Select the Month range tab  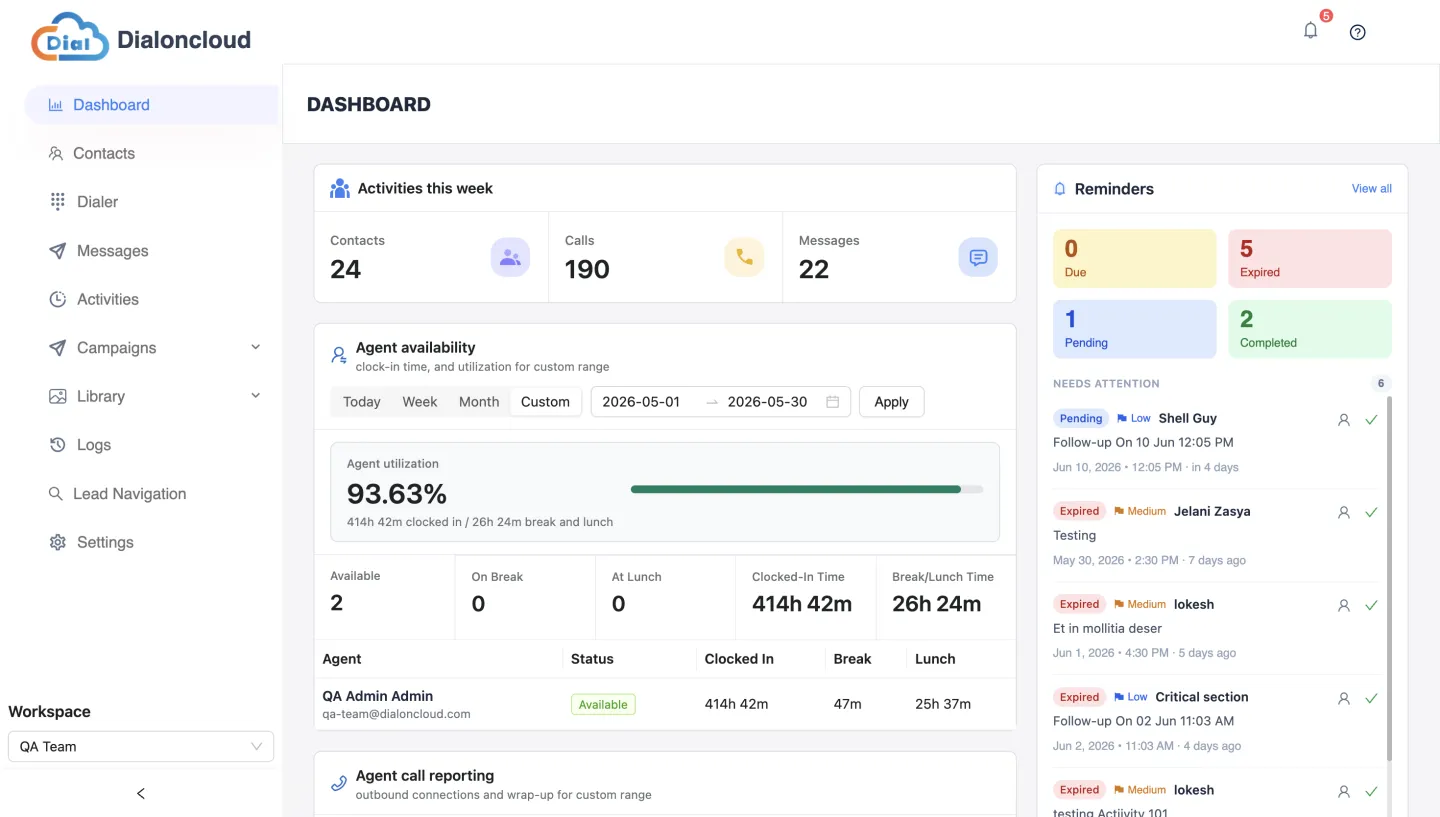479,402
